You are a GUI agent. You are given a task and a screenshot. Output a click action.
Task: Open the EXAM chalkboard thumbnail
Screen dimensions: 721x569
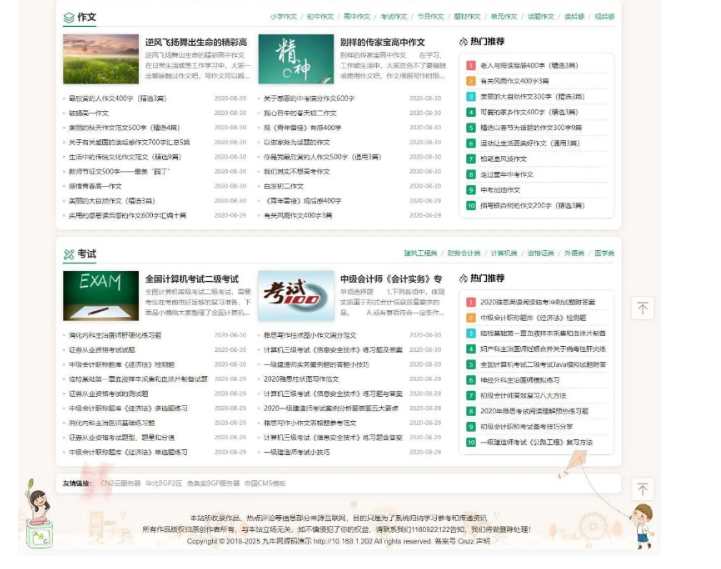[100, 295]
